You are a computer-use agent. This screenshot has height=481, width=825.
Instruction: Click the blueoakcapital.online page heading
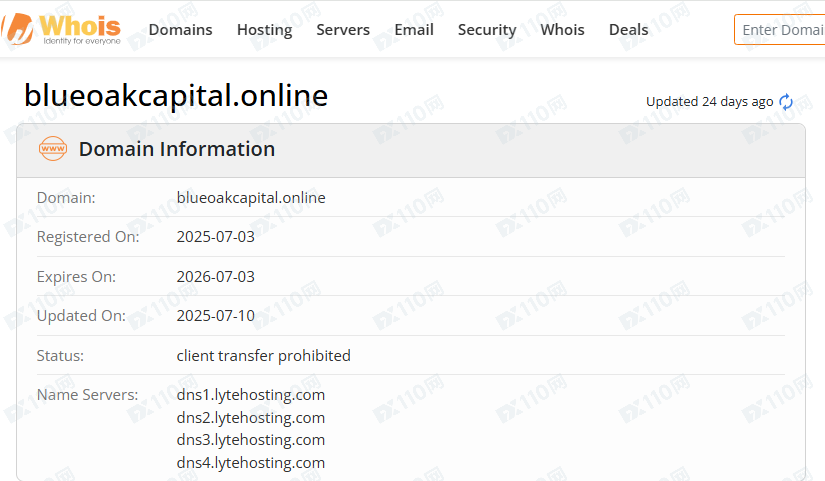tap(176, 96)
